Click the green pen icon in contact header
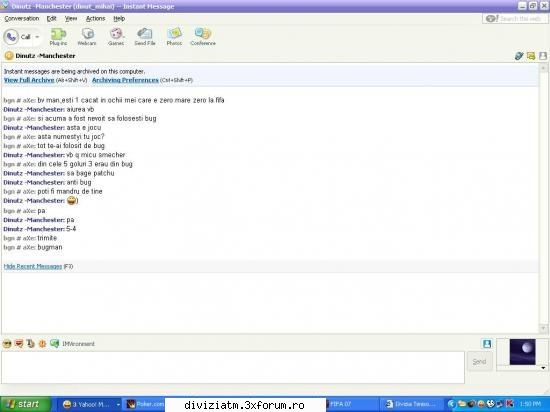The height and width of the screenshot is (412, 550). pyautogui.click(x=519, y=56)
